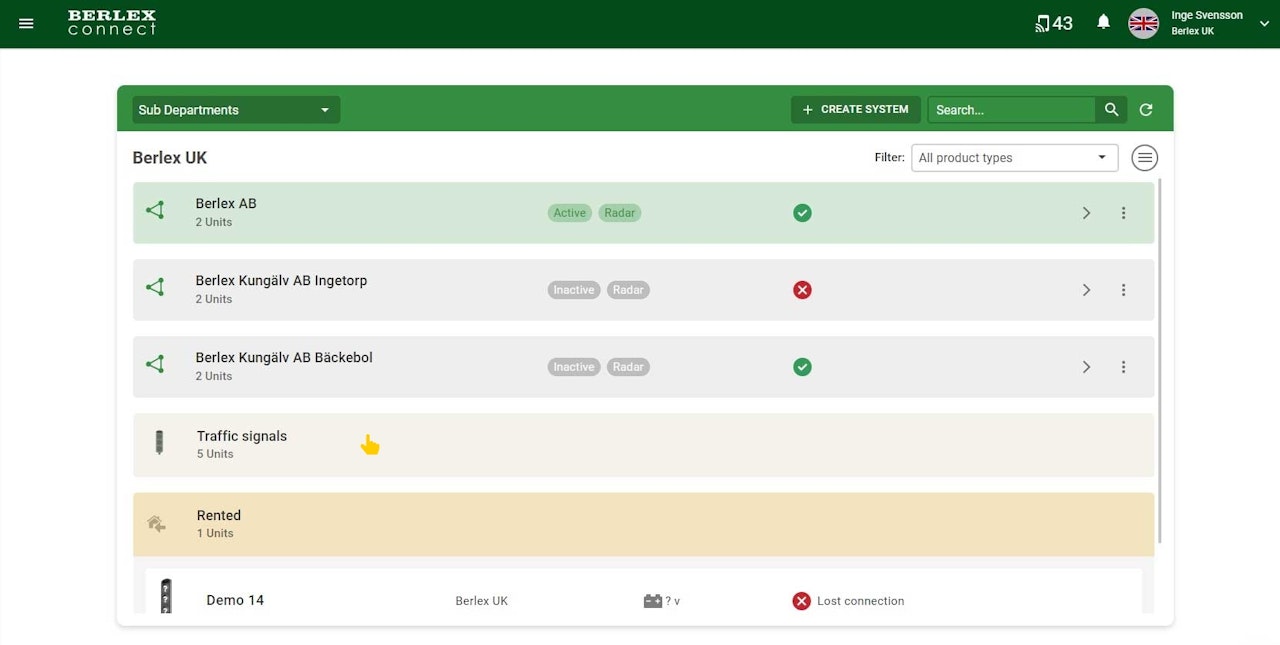Open the Ingetorp three-dot options menu
This screenshot has height=645, width=1280.
1123,290
